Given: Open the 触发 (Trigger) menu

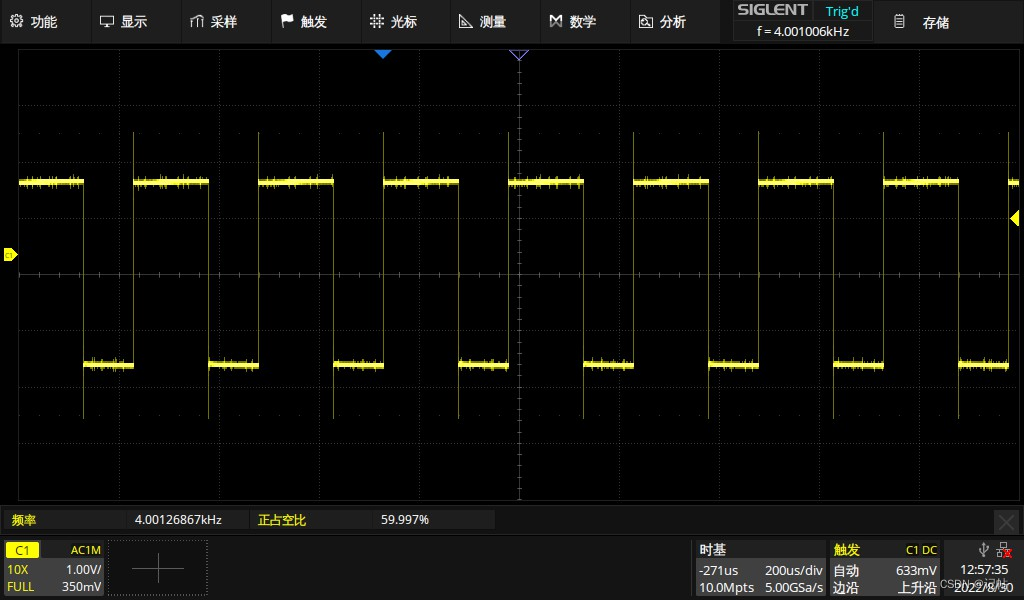Looking at the screenshot, I should 304,22.
